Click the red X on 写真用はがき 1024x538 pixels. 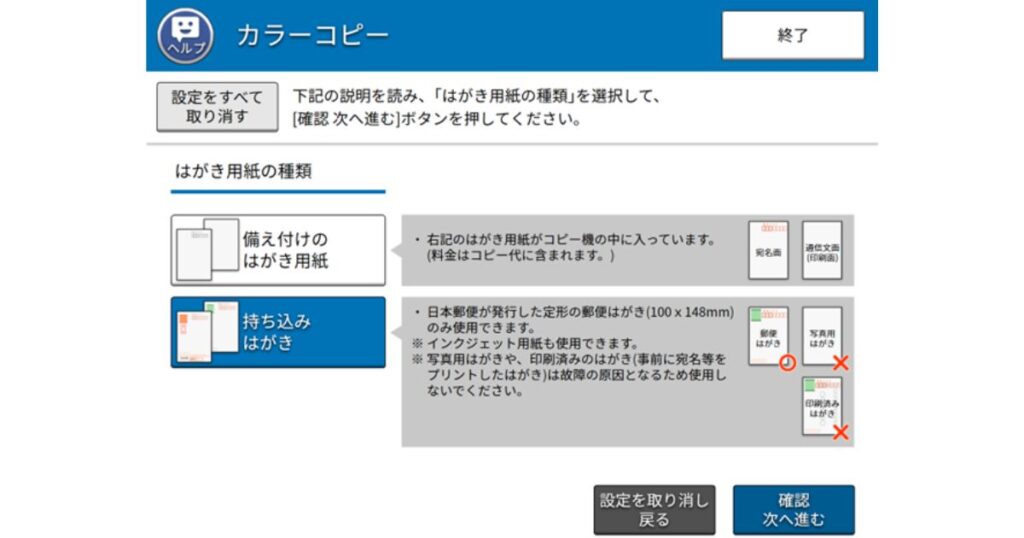[841, 363]
